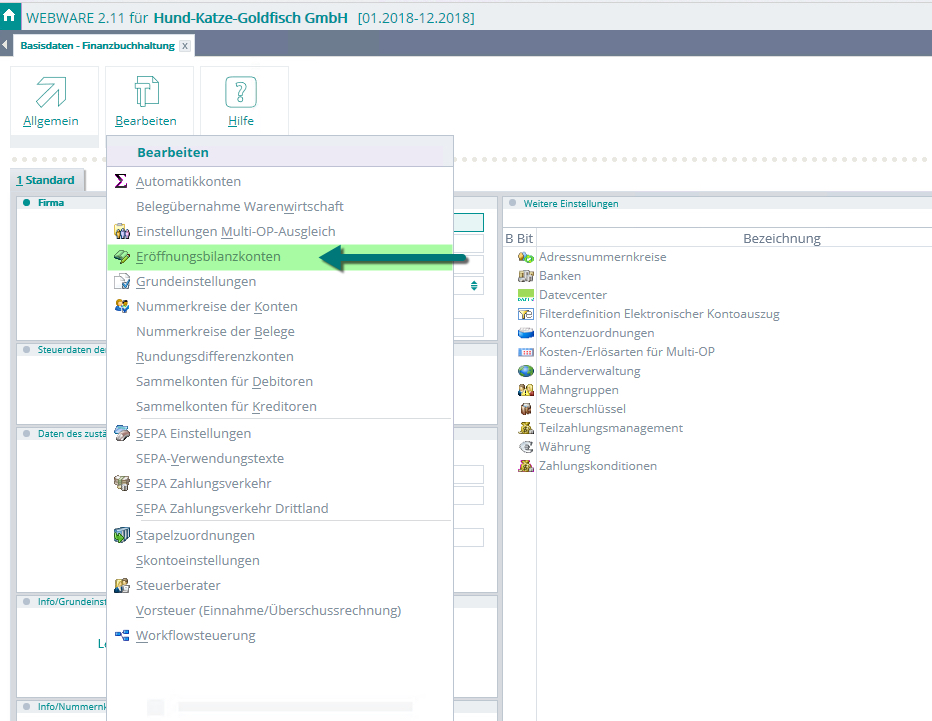
Task: Open the Länderverwaltung globe icon
Action: coord(525,371)
